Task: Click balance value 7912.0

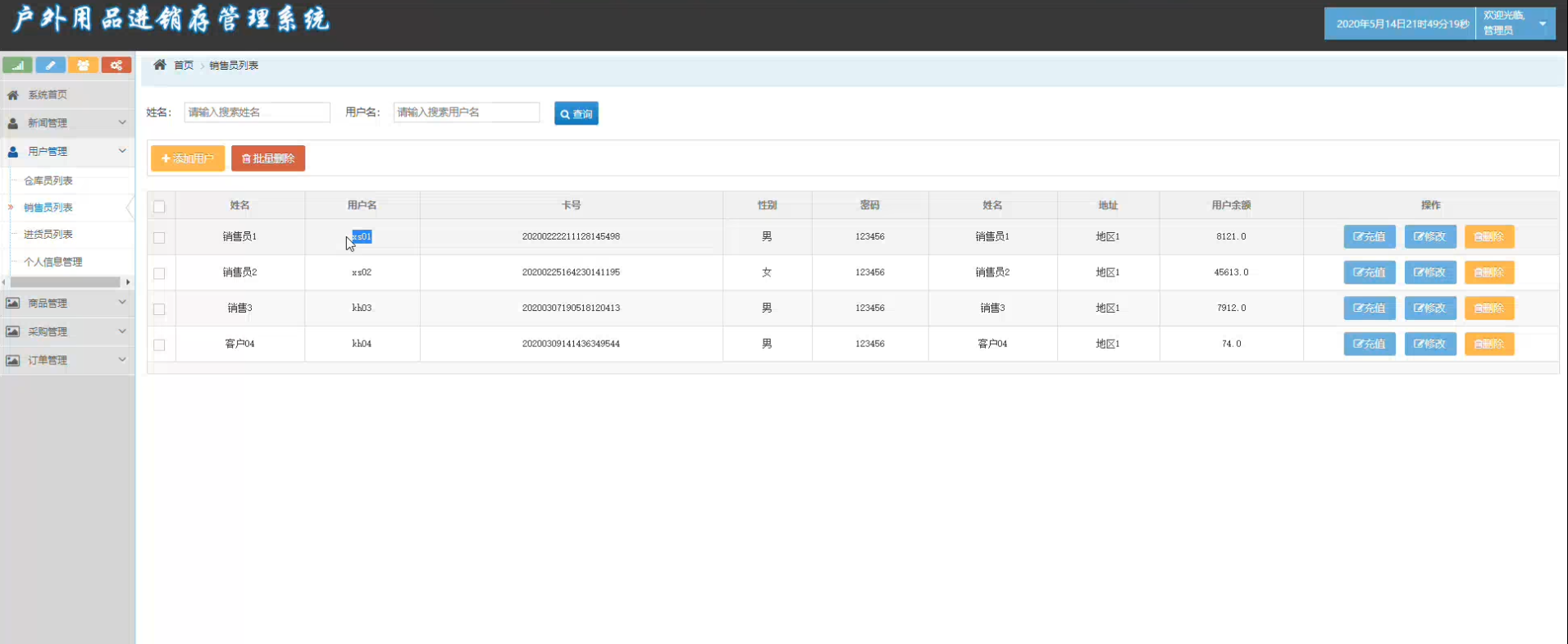Action: pyautogui.click(x=1231, y=308)
